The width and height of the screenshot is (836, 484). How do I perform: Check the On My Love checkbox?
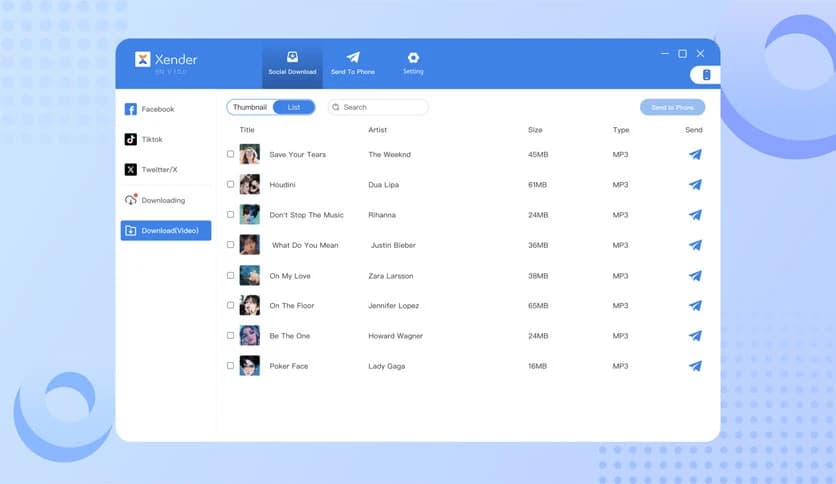(230, 276)
